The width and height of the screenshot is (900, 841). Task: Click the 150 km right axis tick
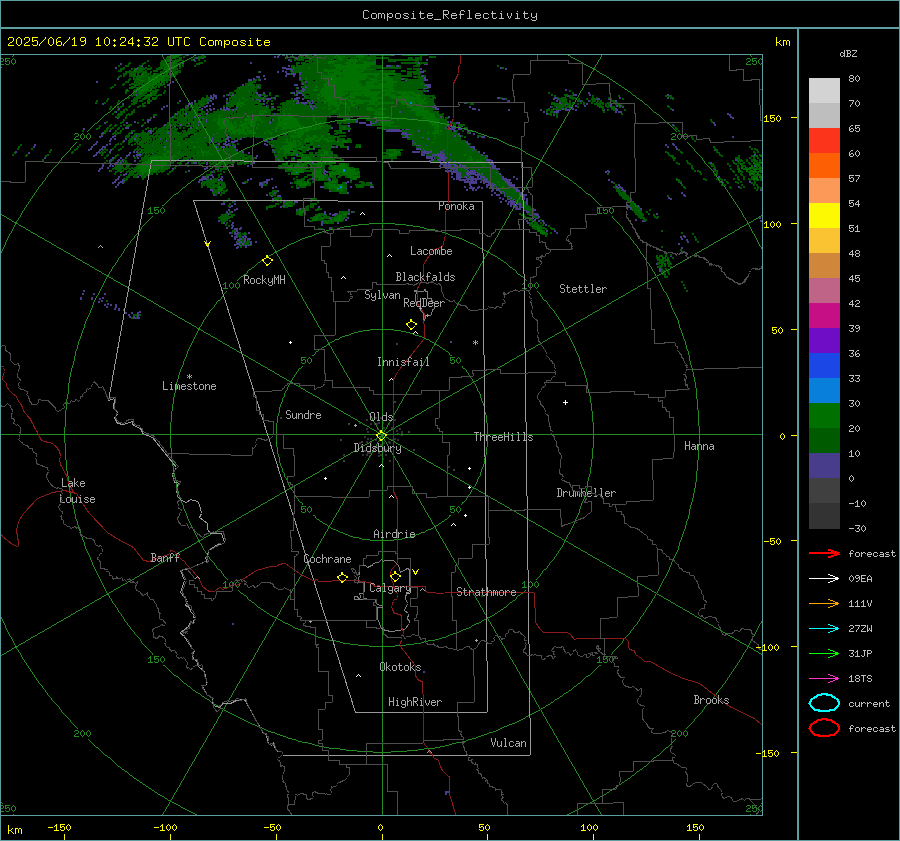point(773,118)
